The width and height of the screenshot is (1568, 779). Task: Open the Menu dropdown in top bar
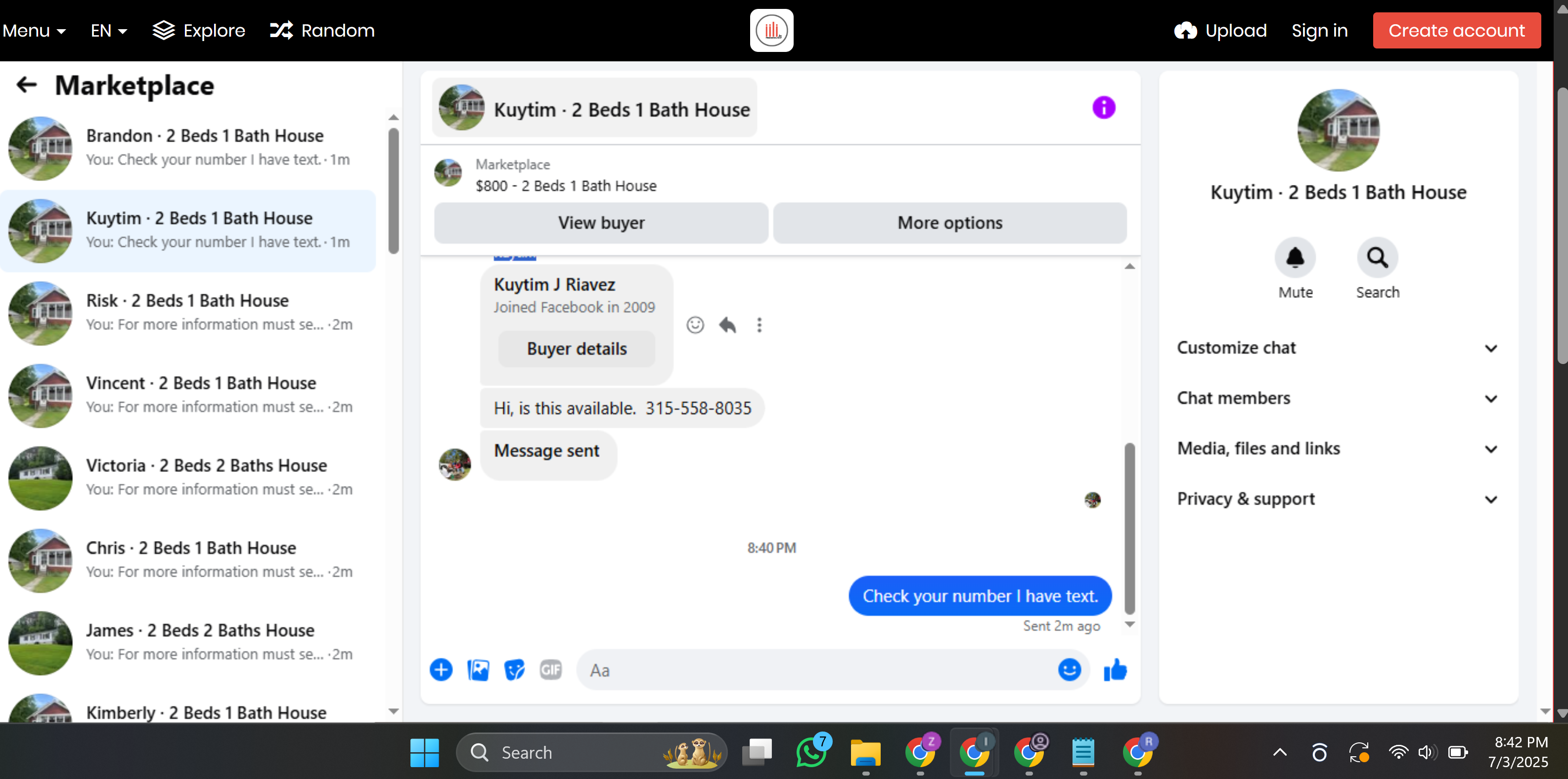click(34, 31)
